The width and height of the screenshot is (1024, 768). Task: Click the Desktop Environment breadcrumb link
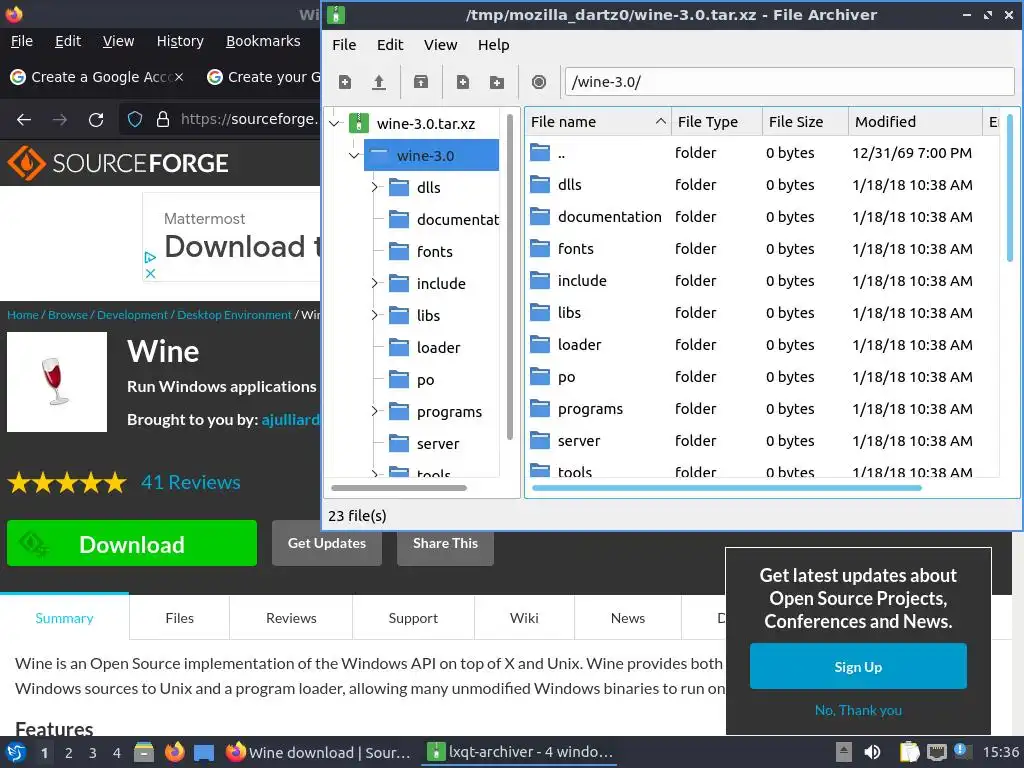tap(234, 315)
